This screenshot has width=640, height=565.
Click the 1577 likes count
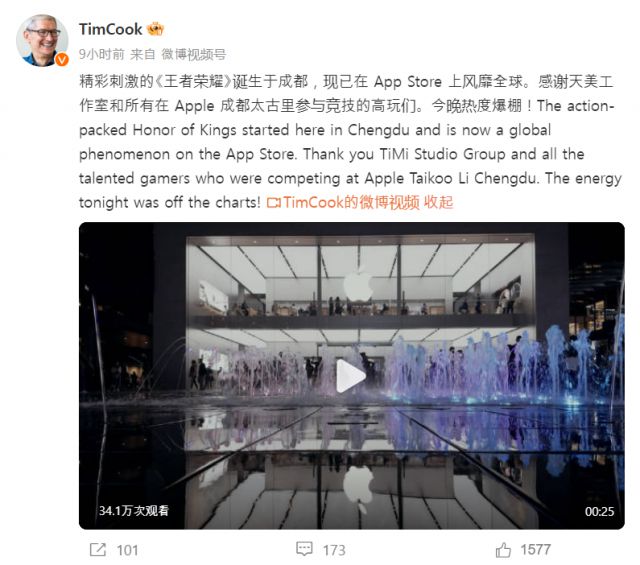[x=536, y=549]
